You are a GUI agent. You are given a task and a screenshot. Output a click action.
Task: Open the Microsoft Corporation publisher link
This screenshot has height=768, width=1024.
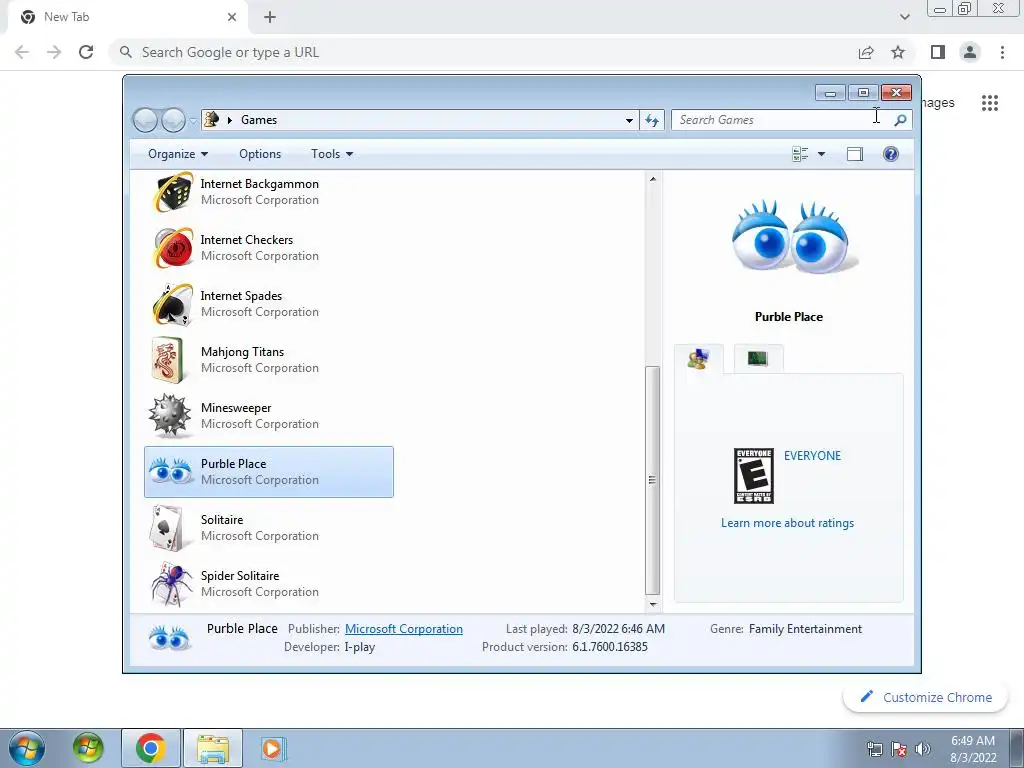[404, 629]
